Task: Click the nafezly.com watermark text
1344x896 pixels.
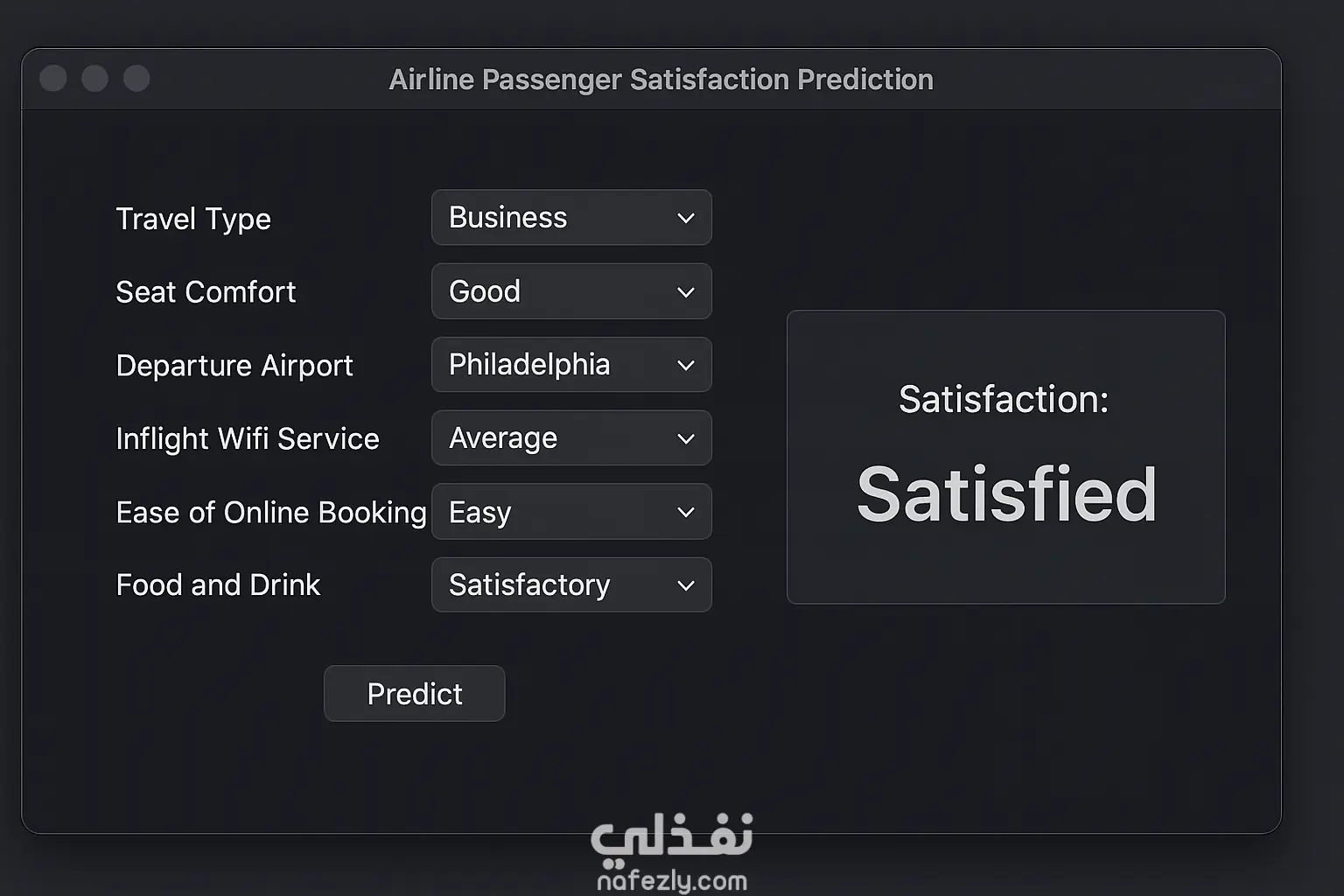Action: [x=671, y=880]
